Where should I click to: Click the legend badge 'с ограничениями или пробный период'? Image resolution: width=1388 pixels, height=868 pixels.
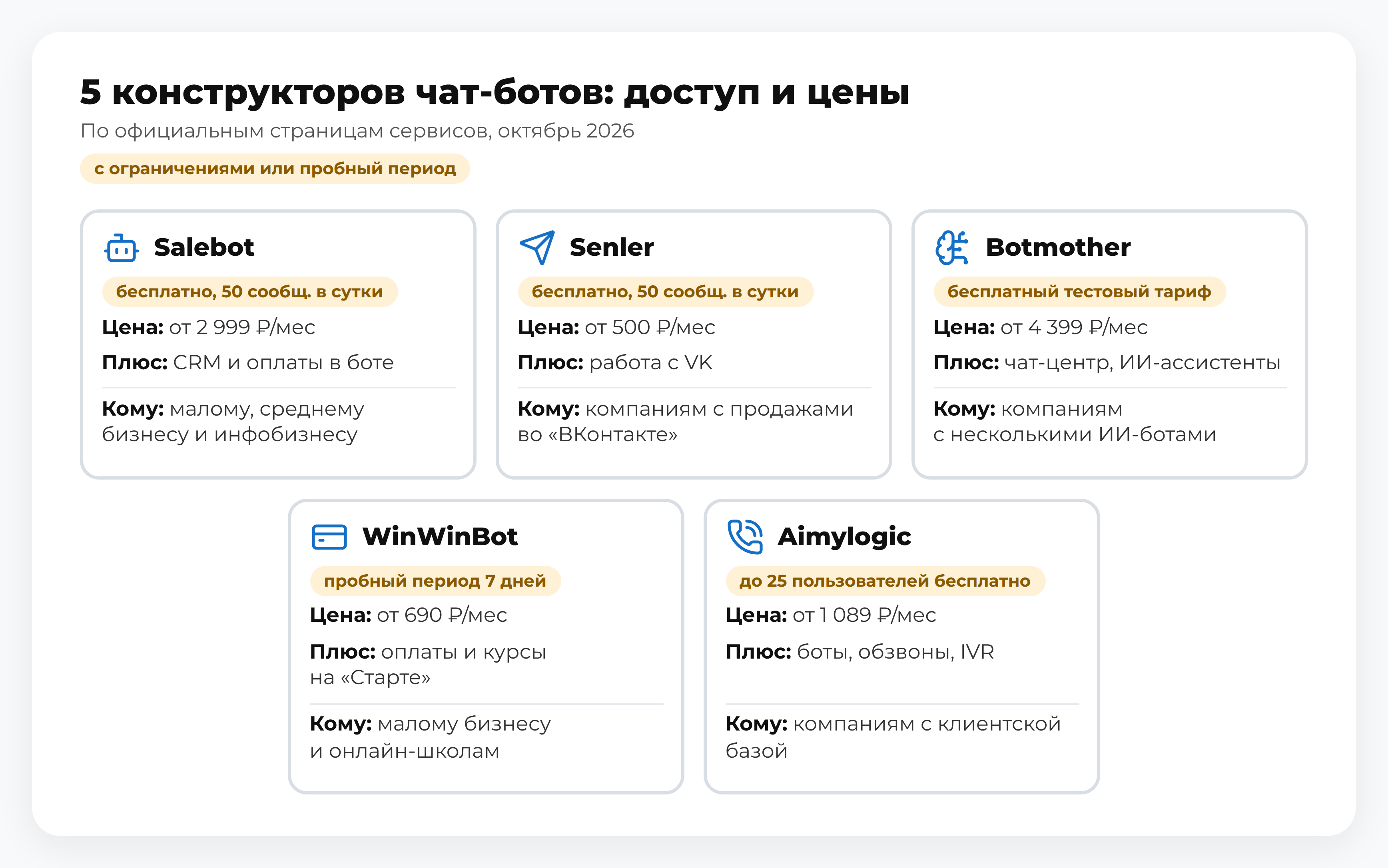275,169
